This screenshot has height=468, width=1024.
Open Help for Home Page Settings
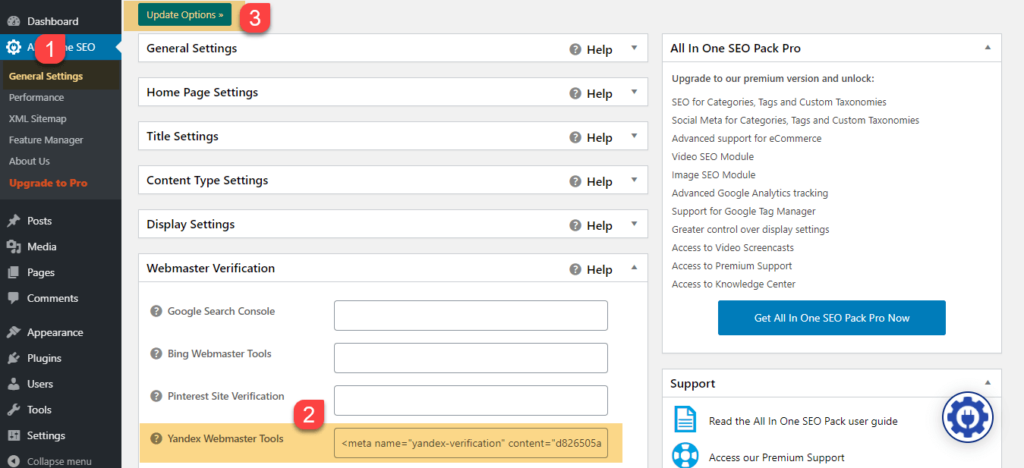pyautogui.click(x=591, y=93)
